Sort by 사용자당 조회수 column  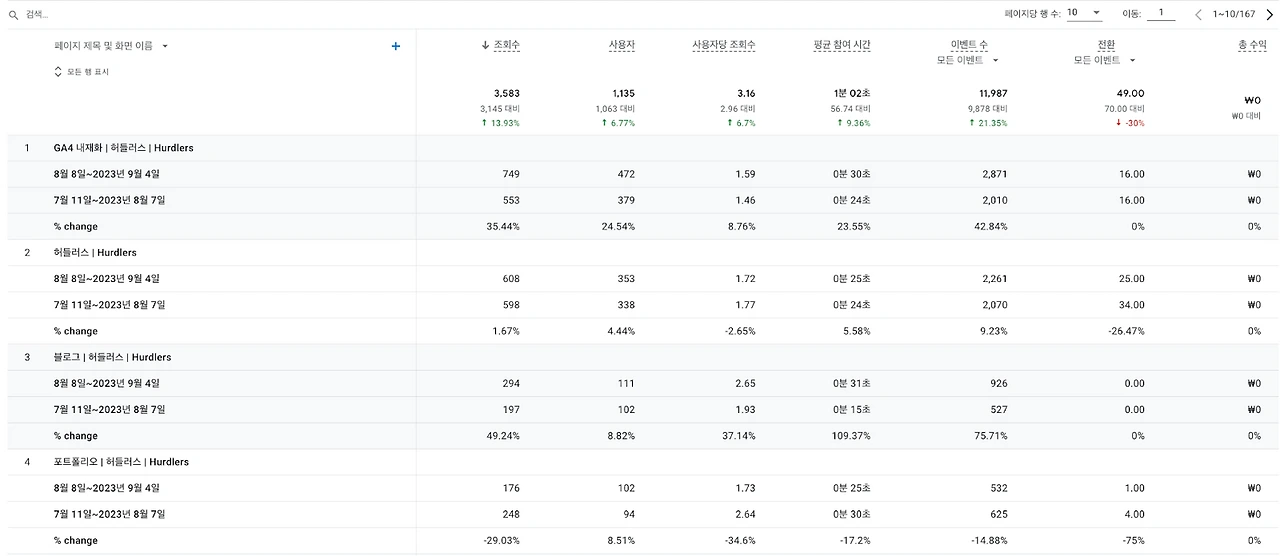click(x=724, y=45)
